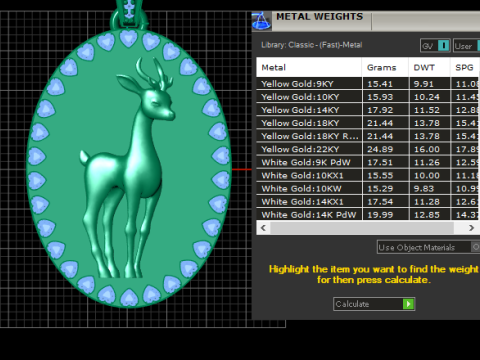
Task: Click the METAL WEIGHTS panel title
Action: 319,17
